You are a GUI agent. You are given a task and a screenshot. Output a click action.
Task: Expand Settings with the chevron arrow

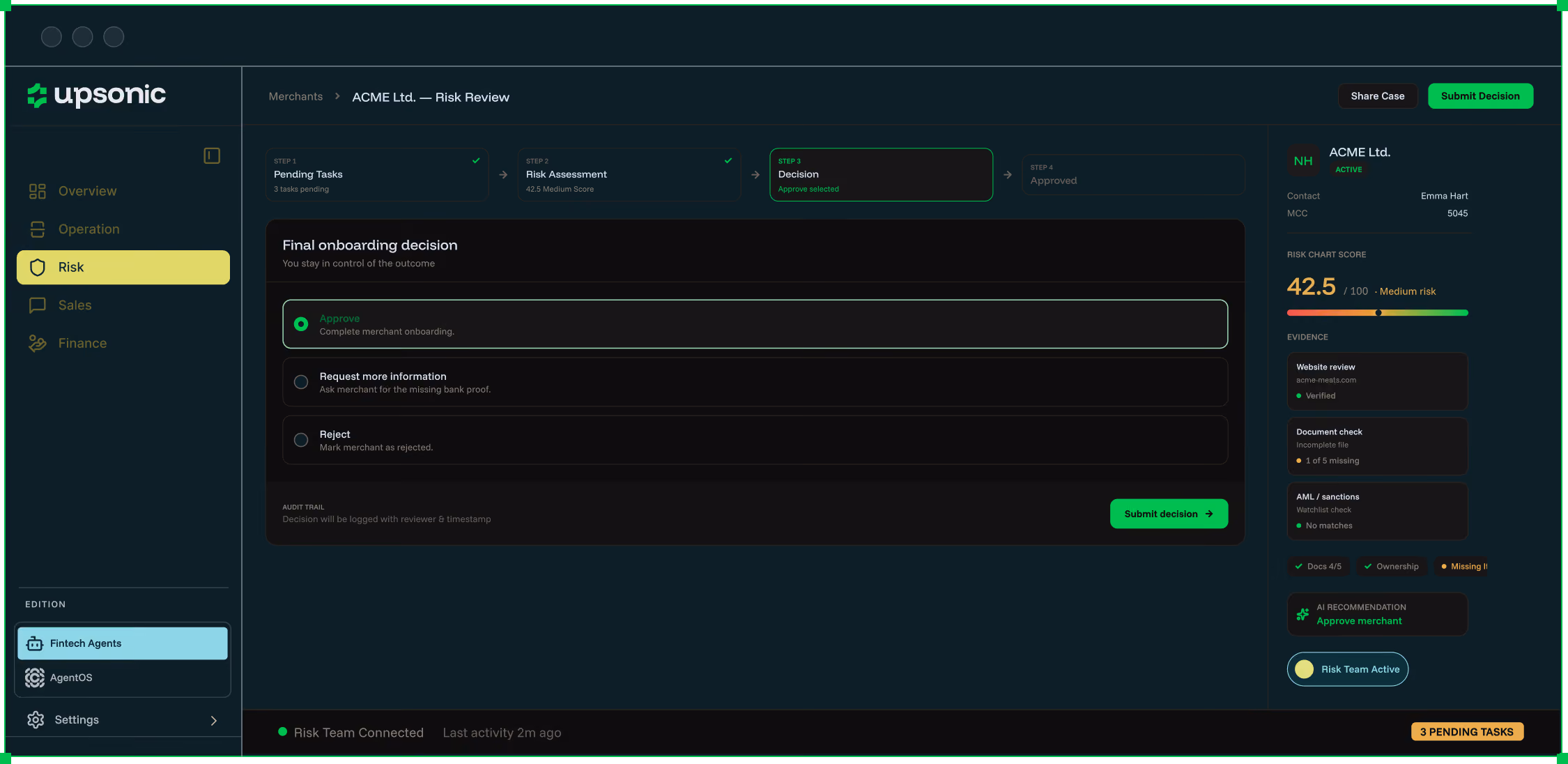(x=214, y=721)
